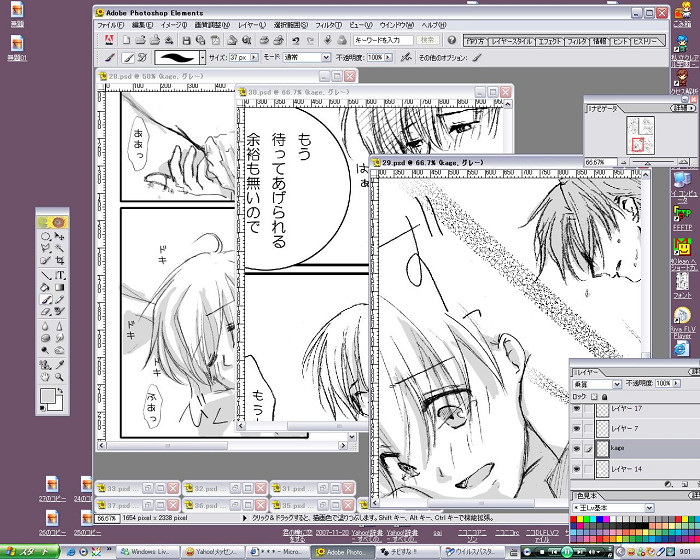Open Windows Live taskbar button
700x560 pixels.
click(x=146, y=552)
